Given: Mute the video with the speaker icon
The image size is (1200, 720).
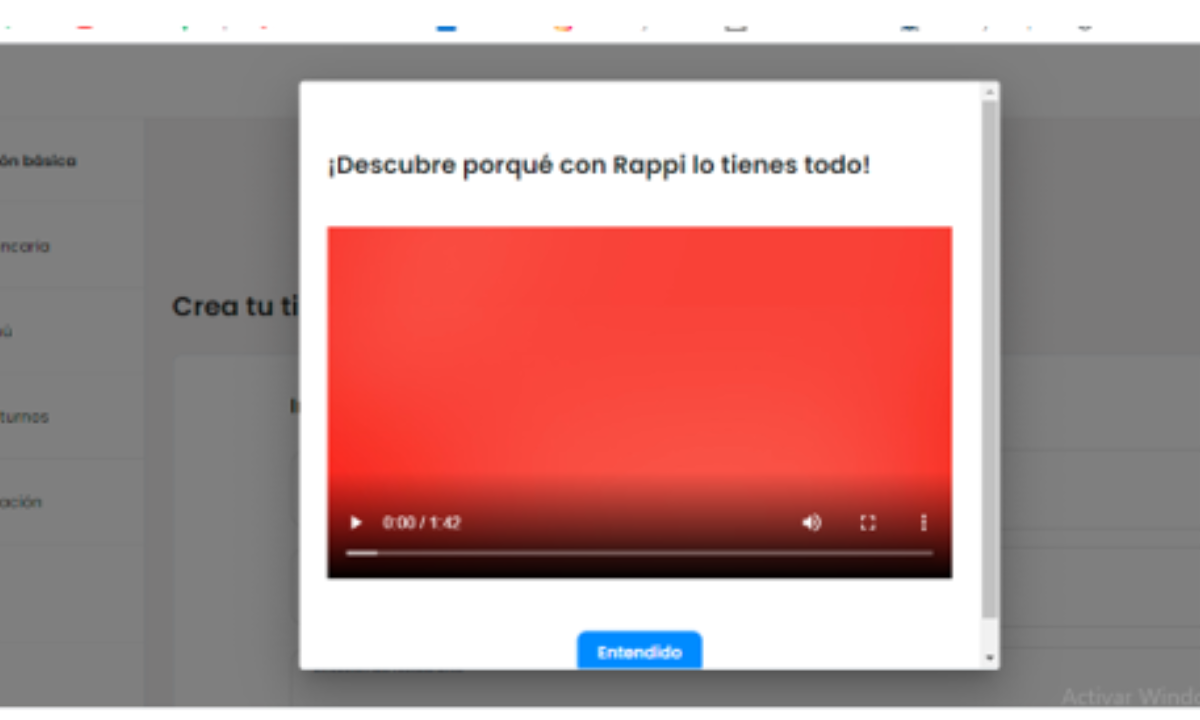Looking at the screenshot, I should [x=812, y=521].
